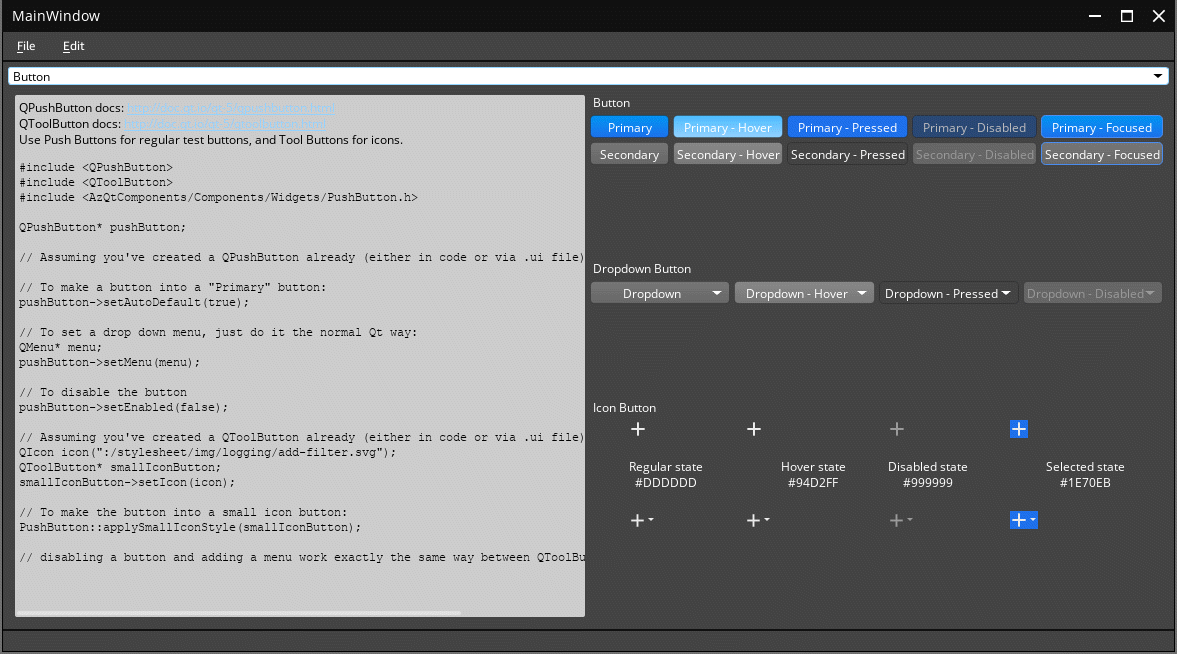Click the regular state plus icon button

638,429
